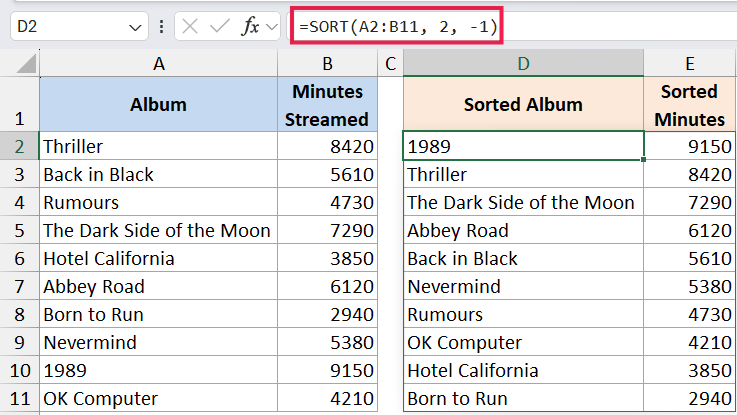737x415 pixels.
Task: Click the 'Minutes Streamed' header cell
Action: [328, 104]
